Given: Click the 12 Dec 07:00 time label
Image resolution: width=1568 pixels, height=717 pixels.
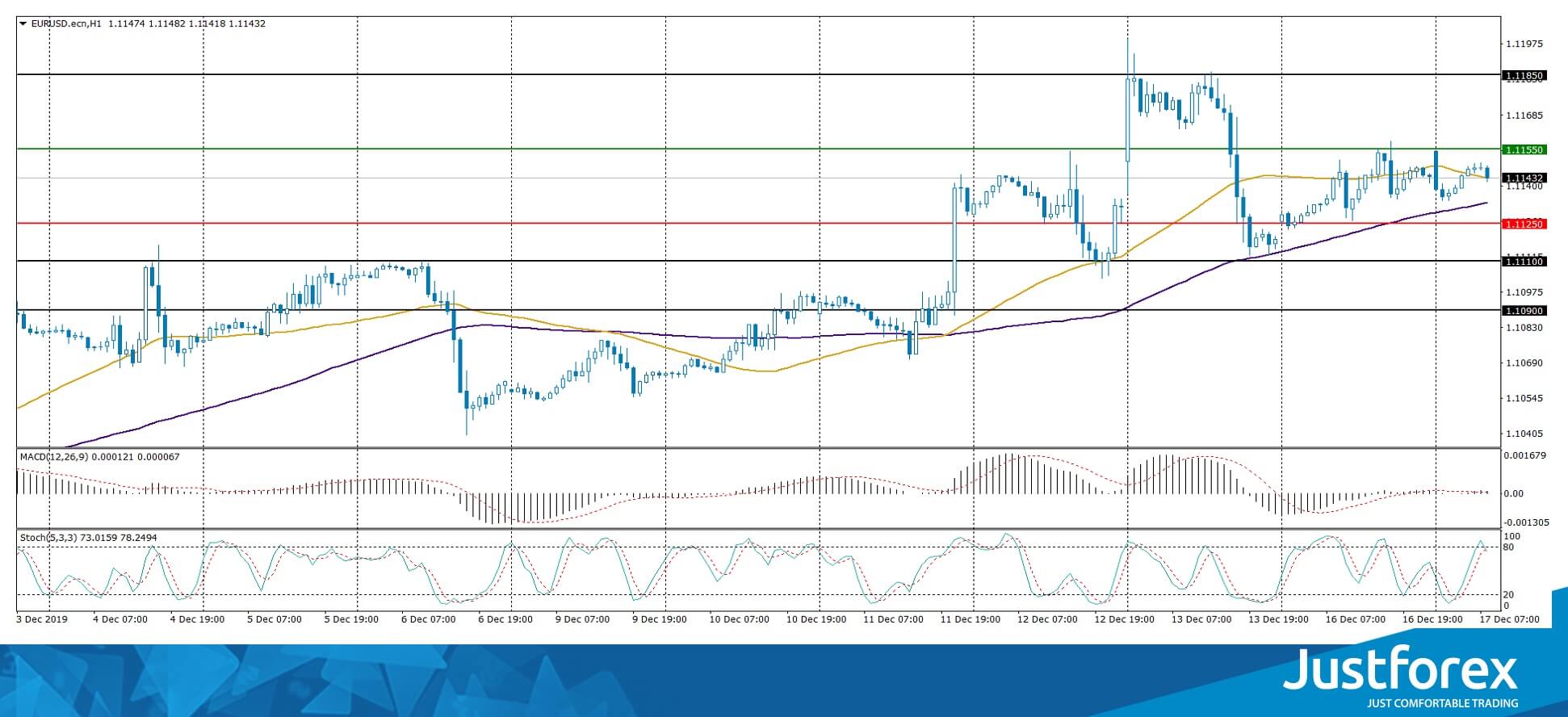Looking at the screenshot, I should click(1047, 620).
